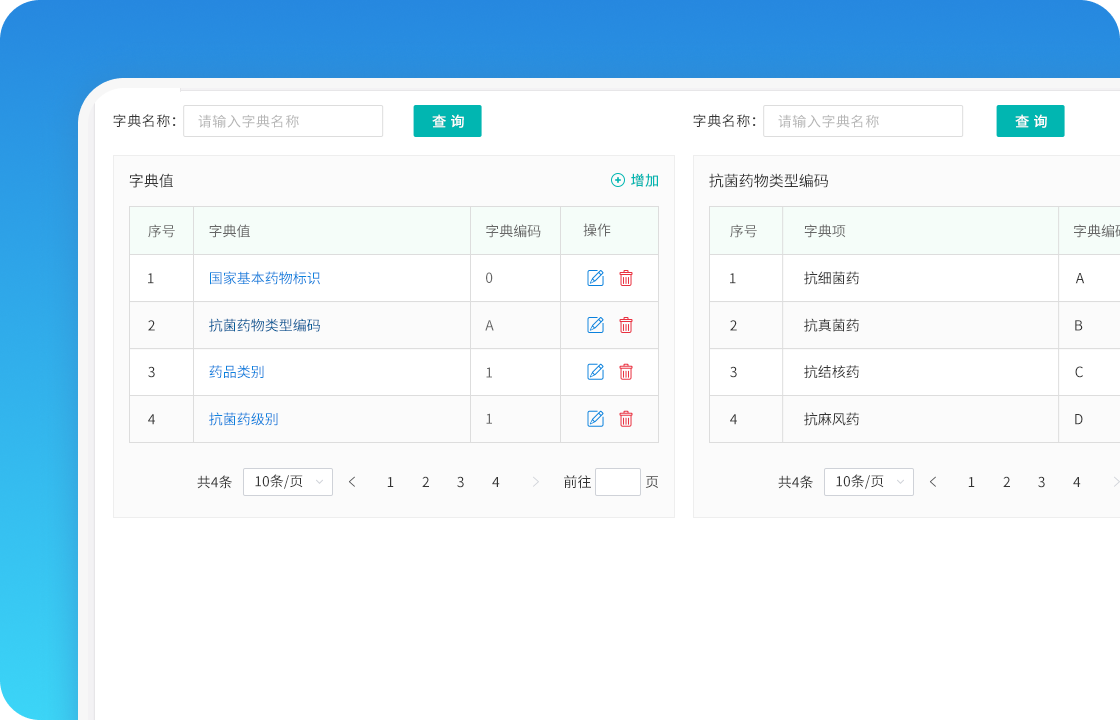Click the 增加 add button in 字典值 panel

point(634,180)
